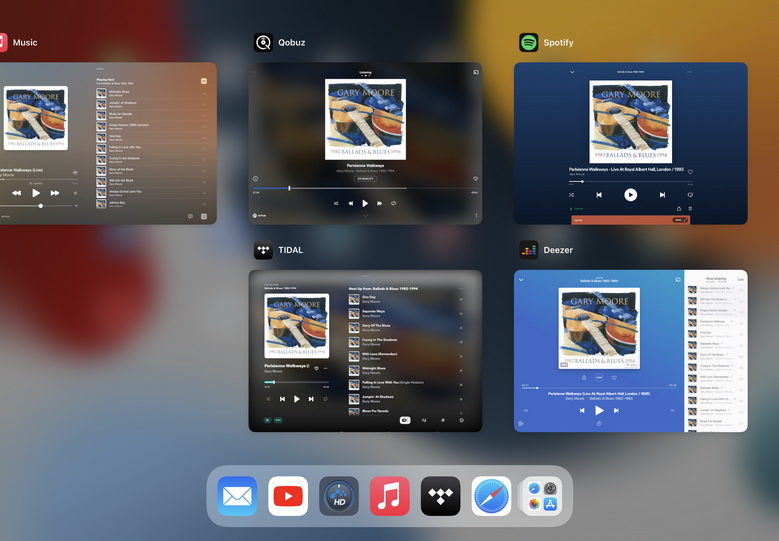779x541 pixels.
Task: Play the track in Spotify window
Action: coord(630,195)
